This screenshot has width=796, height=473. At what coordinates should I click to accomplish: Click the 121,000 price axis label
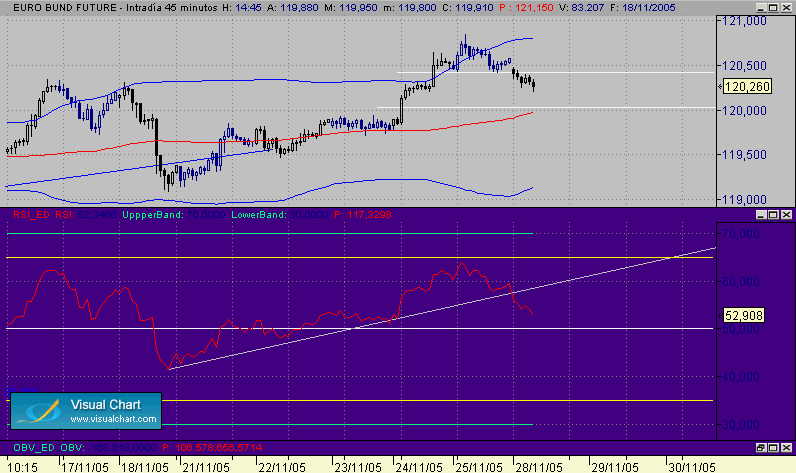click(x=744, y=21)
